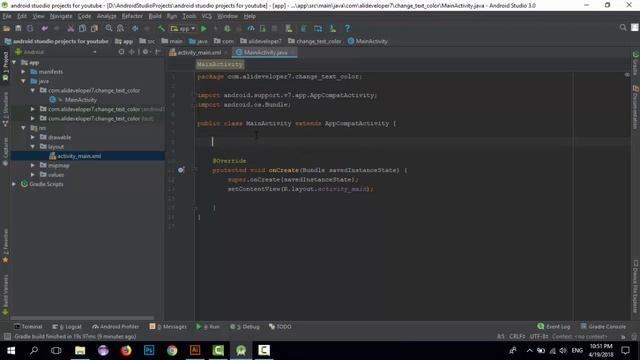This screenshot has height=360, width=640.
Task: Debug the app with the bug icon
Action: tap(227, 29)
